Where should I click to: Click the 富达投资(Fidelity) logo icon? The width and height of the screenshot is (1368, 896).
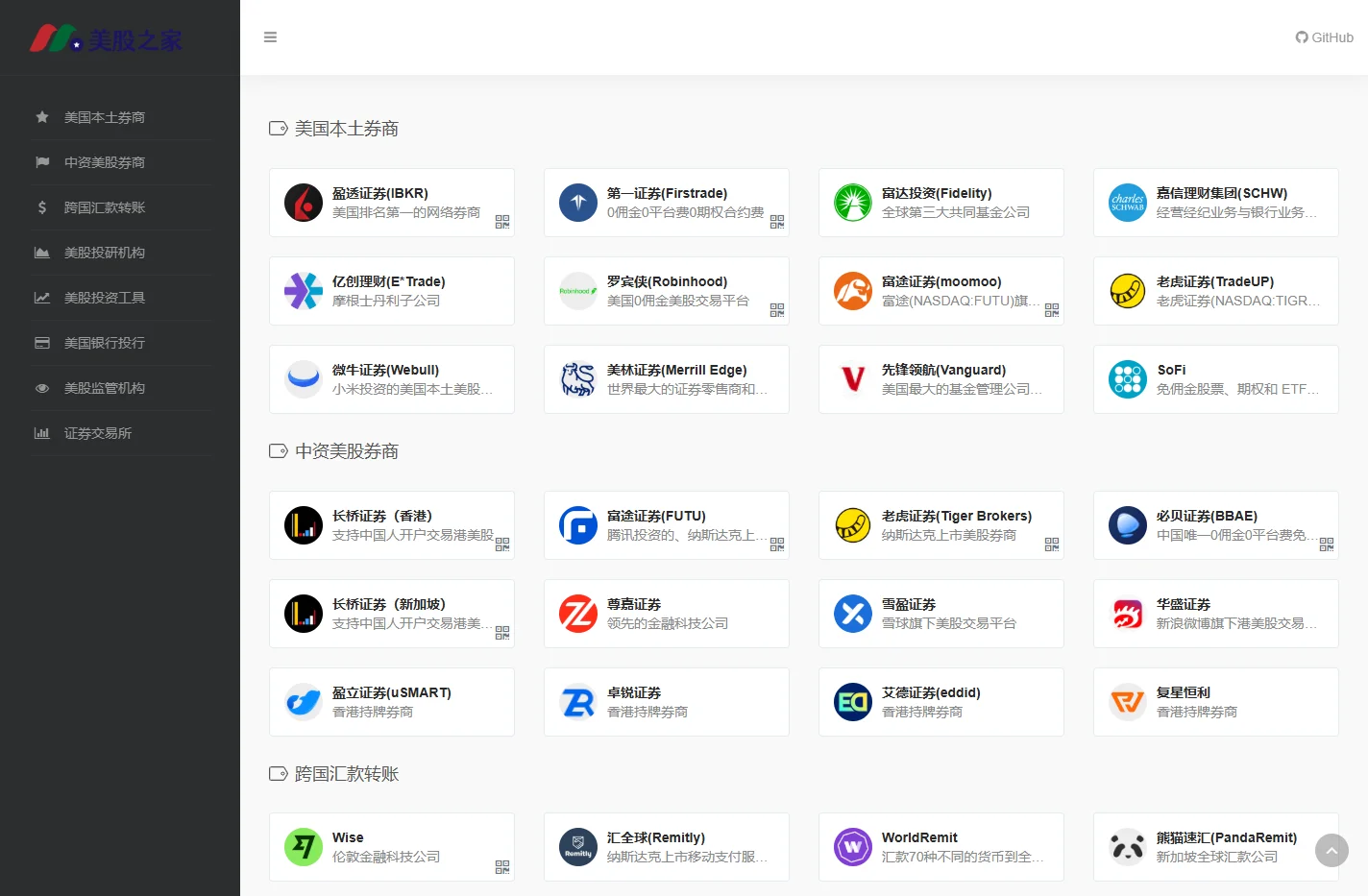(x=853, y=203)
